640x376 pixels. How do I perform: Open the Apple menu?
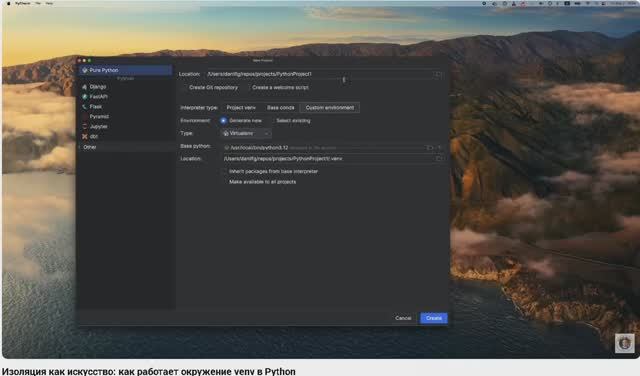tap(9, 3)
